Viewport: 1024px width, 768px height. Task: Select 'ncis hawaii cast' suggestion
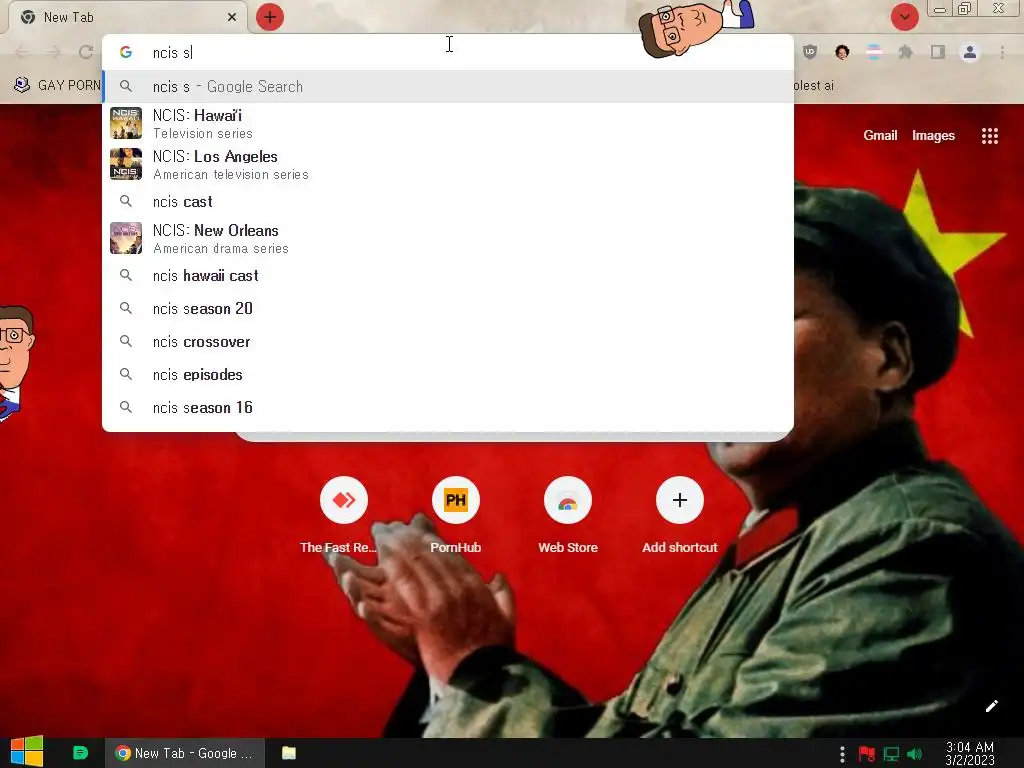(x=448, y=276)
